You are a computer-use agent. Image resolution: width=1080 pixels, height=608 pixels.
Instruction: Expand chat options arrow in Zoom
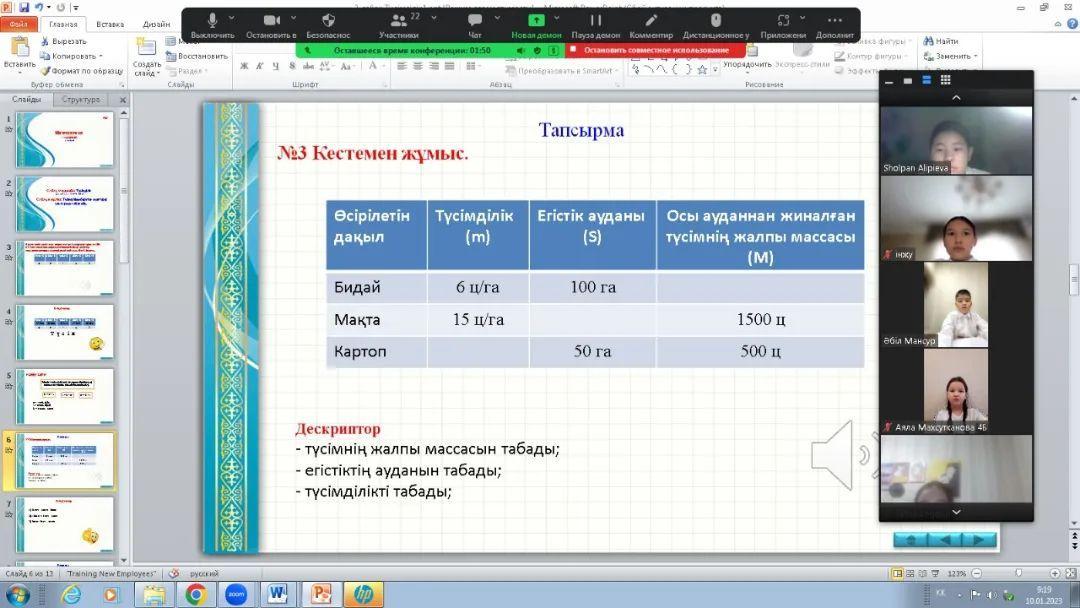[x=497, y=17]
